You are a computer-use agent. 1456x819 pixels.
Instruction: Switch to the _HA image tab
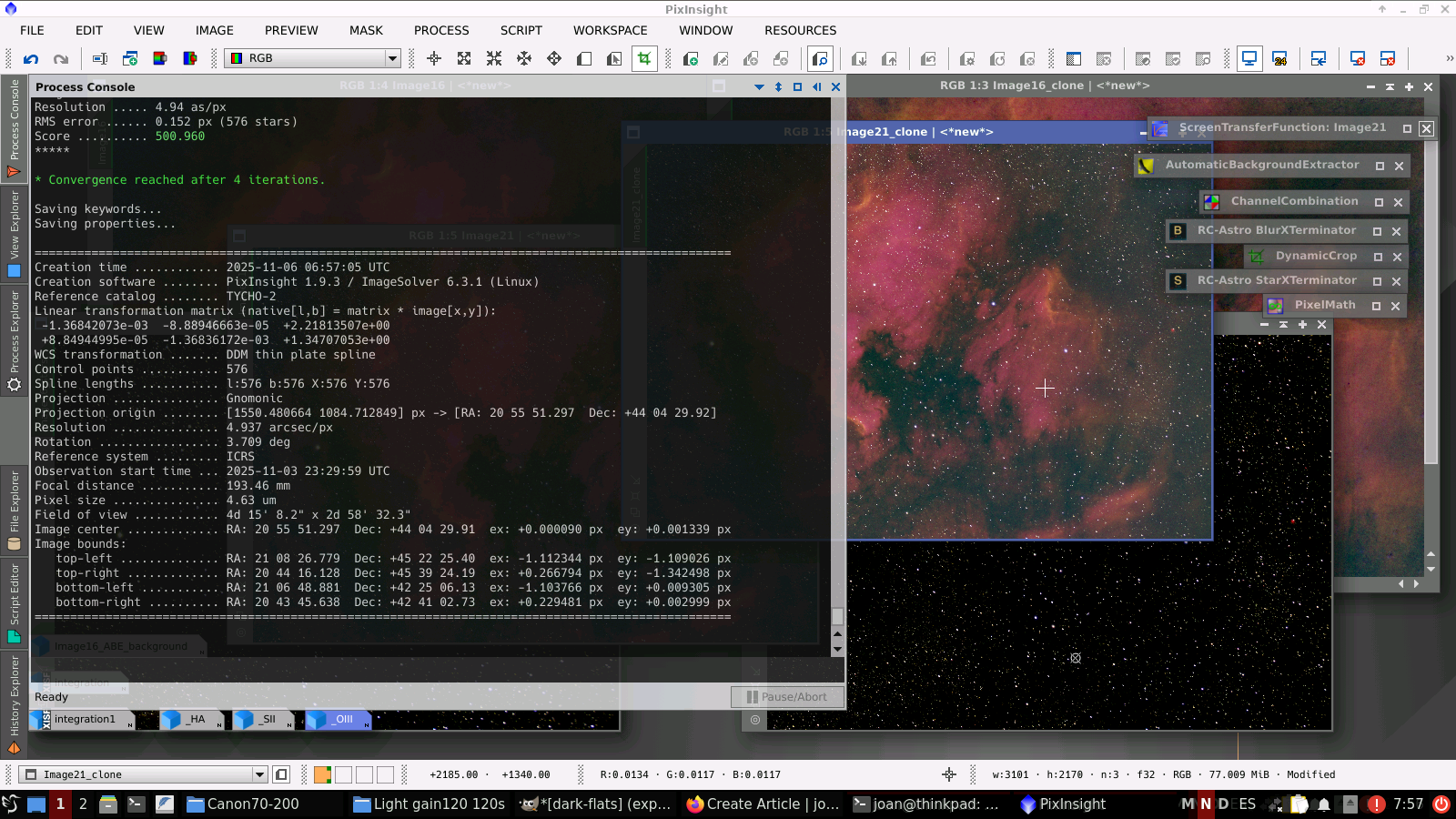[195, 720]
